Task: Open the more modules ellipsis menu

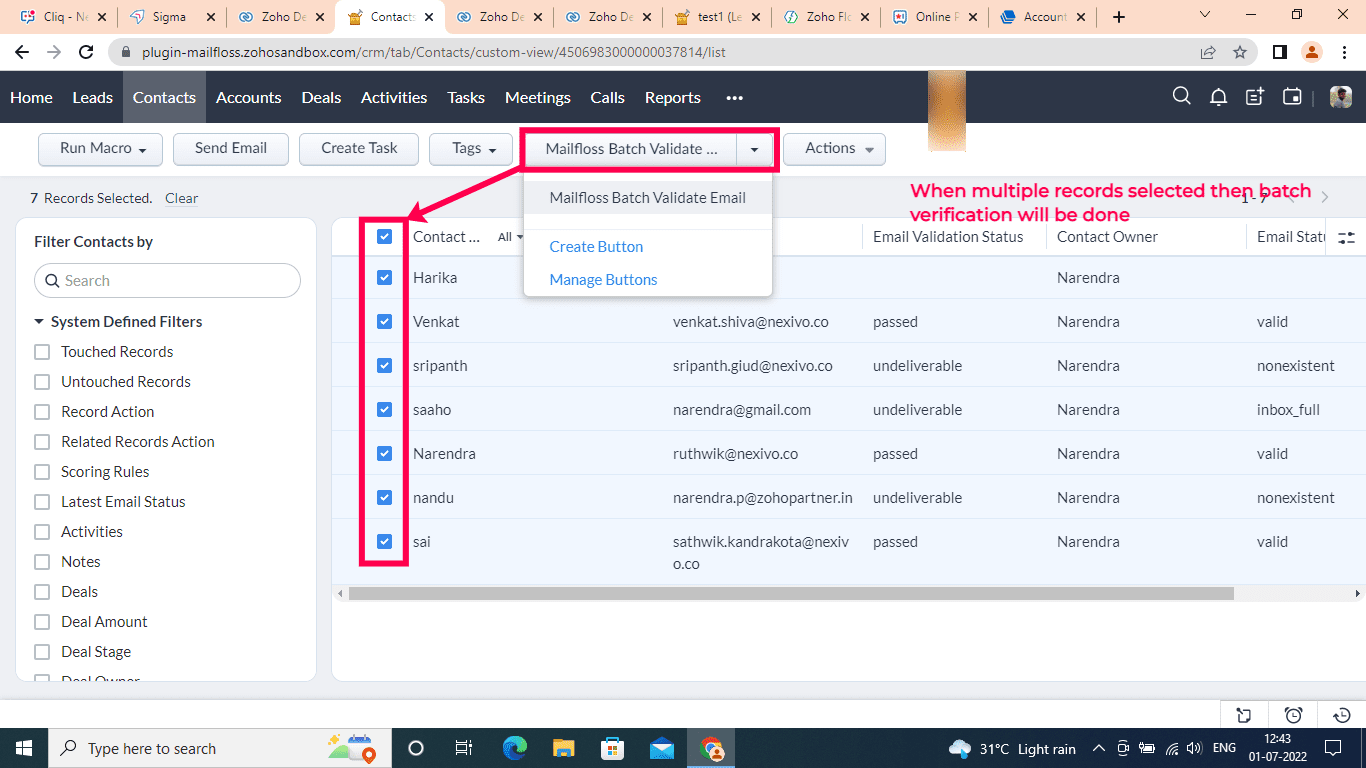Action: pos(735,98)
